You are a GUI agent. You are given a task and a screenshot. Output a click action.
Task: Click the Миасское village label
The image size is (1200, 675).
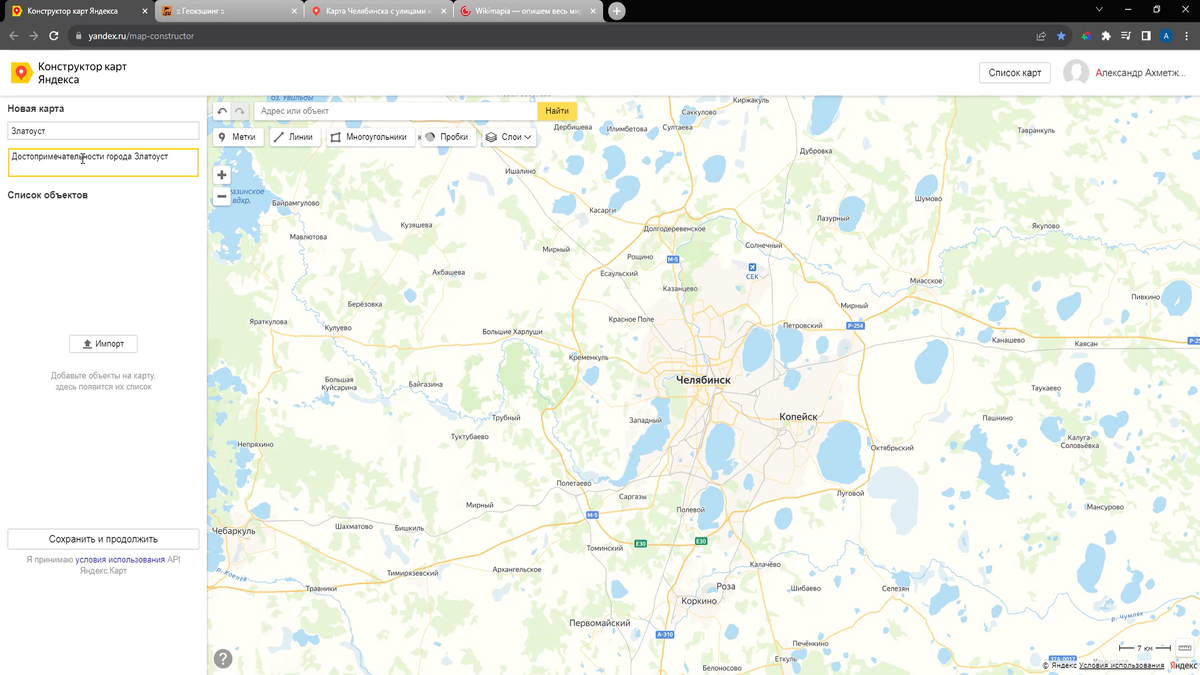pyautogui.click(x=926, y=281)
